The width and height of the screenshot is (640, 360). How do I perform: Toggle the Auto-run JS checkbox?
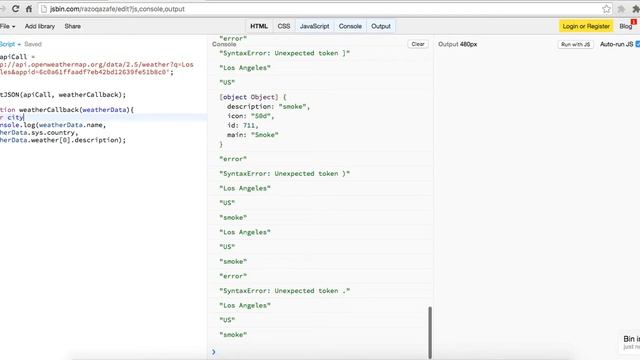[638, 44]
